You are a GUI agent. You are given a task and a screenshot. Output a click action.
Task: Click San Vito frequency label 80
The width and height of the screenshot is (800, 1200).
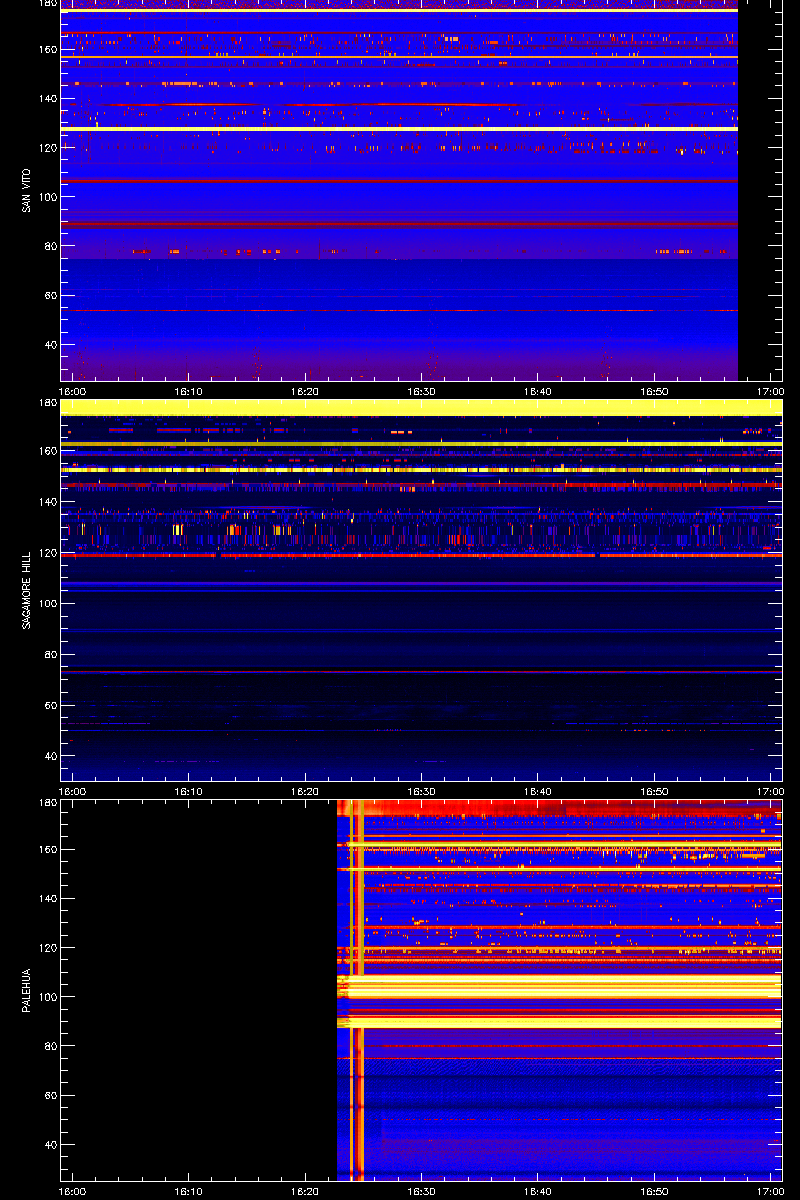tap(50, 246)
